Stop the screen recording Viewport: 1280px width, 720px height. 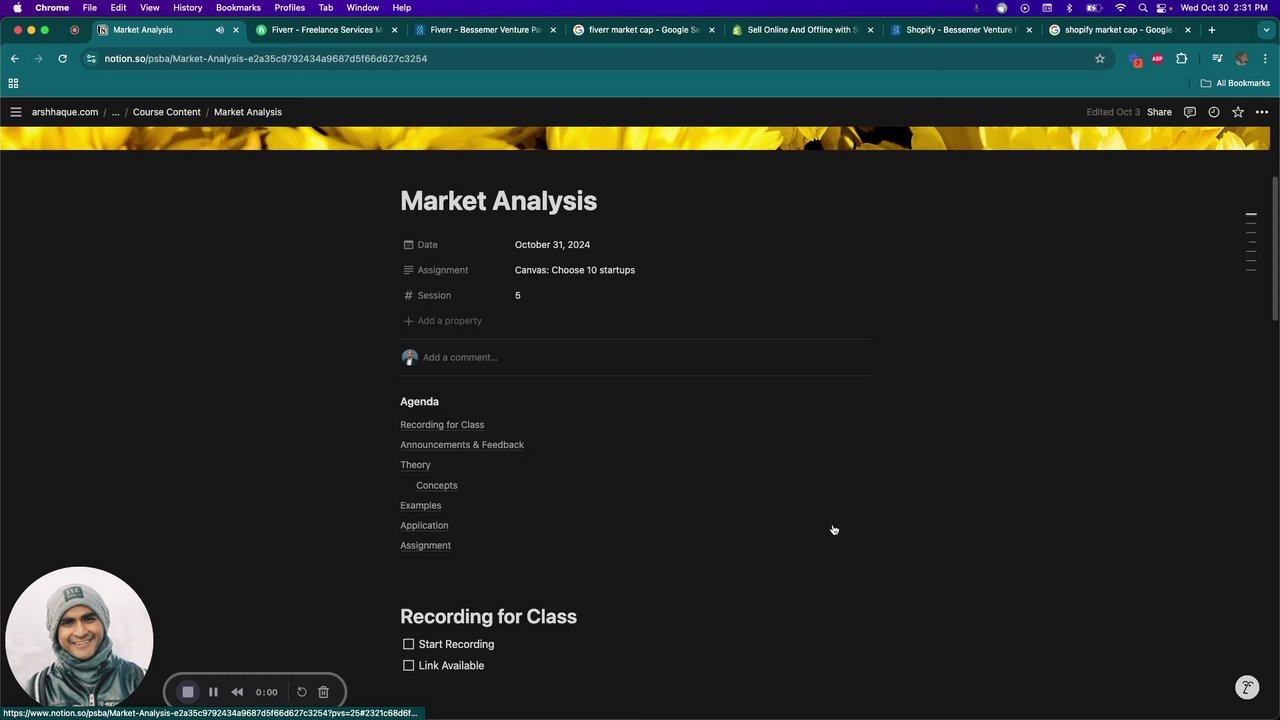pyautogui.click(x=188, y=692)
